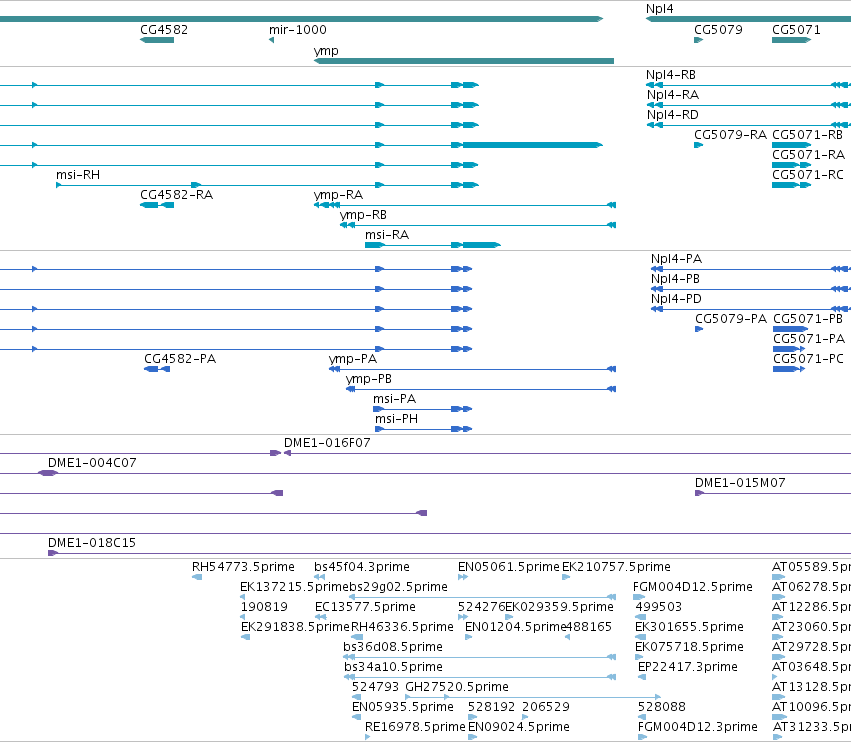Select the bs34a10.5prime EST label

pyautogui.click(x=393, y=667)
